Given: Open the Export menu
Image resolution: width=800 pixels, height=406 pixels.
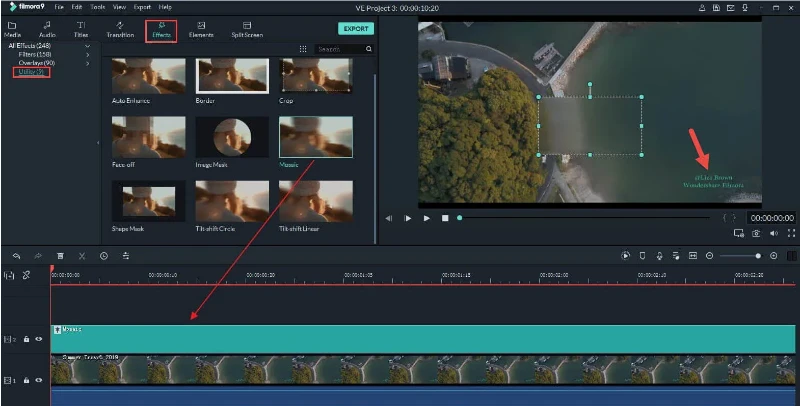Looking at the screenshot, I should coord(142,7).
